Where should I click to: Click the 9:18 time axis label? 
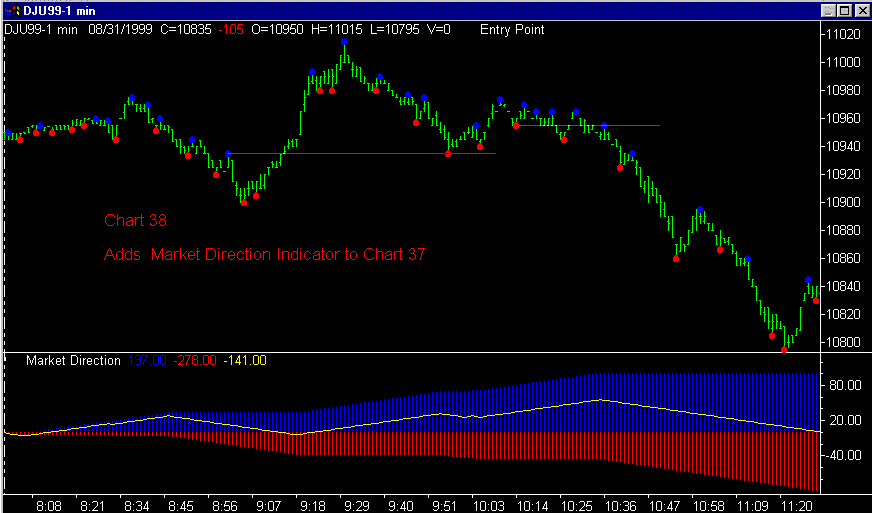tap(313, 506)
